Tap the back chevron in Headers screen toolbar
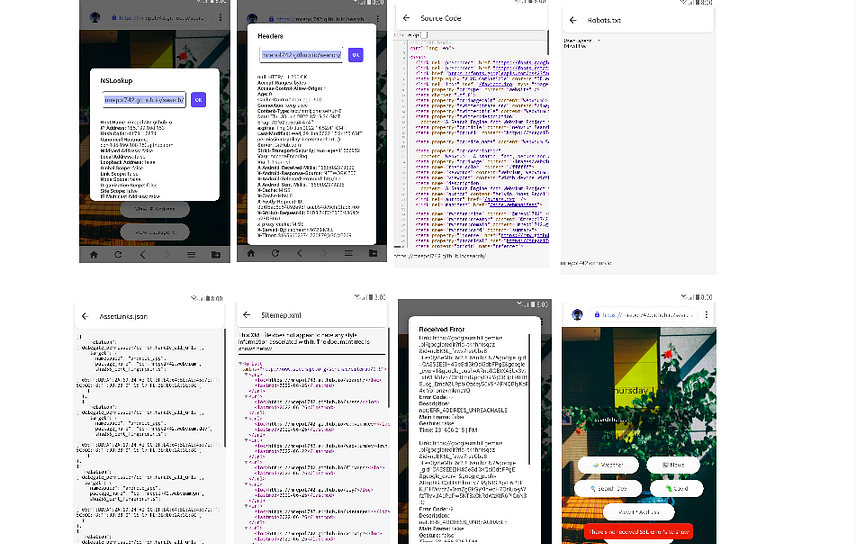856x544 pixels. 299,253
